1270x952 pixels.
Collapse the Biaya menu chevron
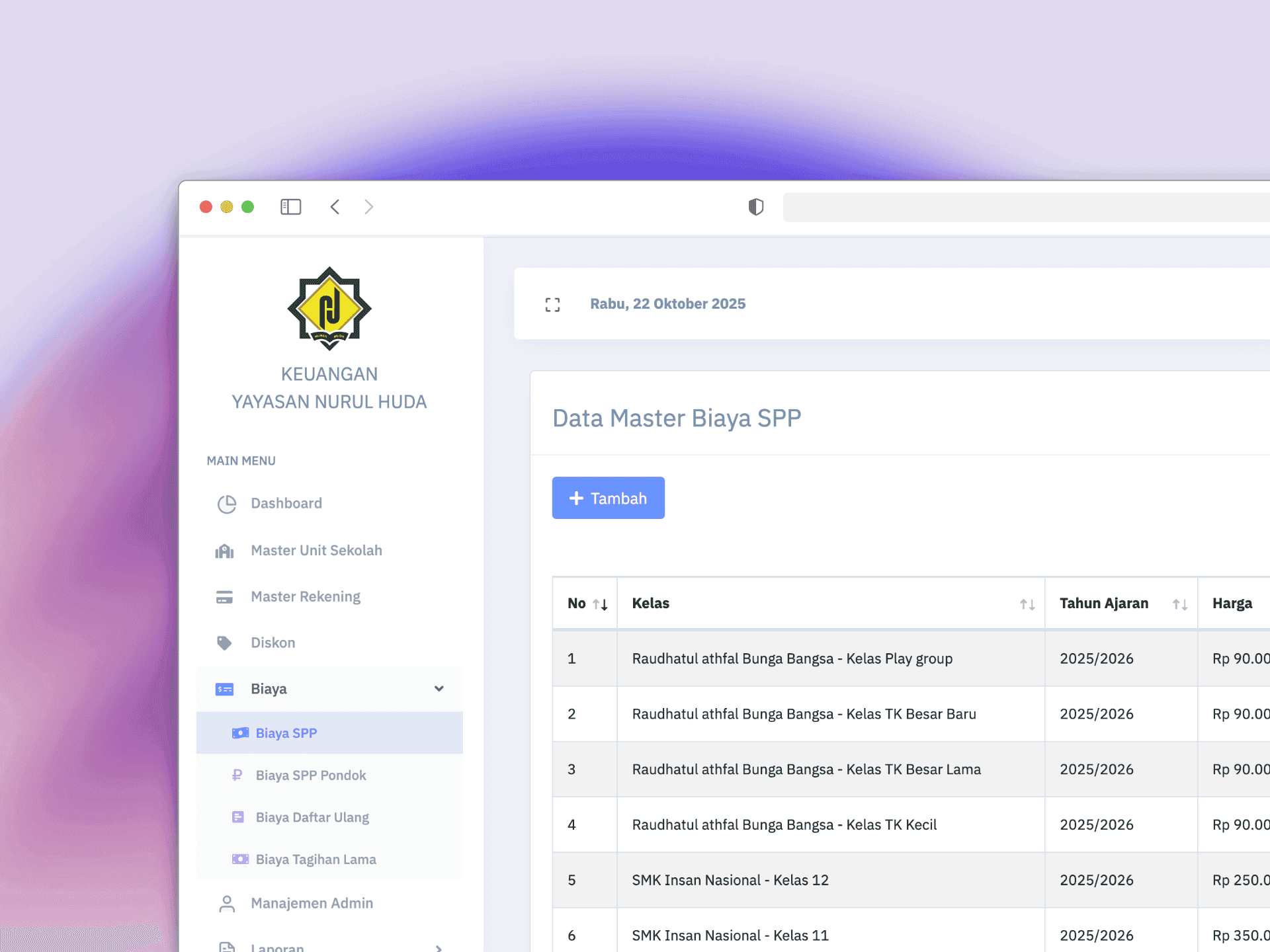(439, 688)
